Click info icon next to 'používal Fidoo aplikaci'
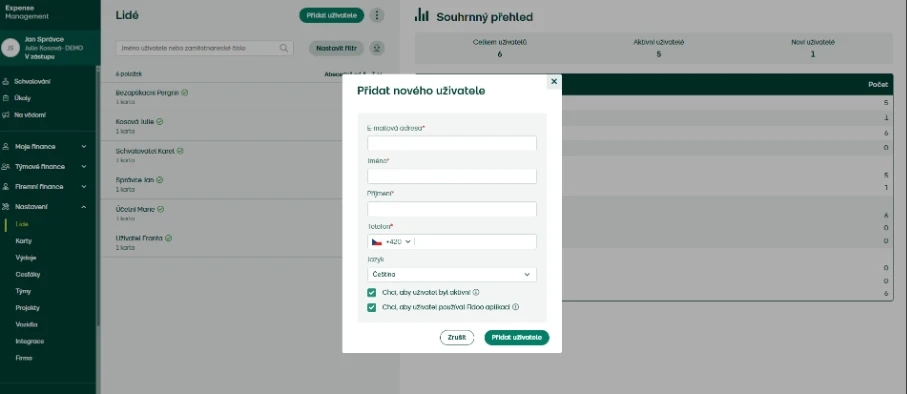The height and width of the screenshot is (394, 907). [x=515, y=307]
